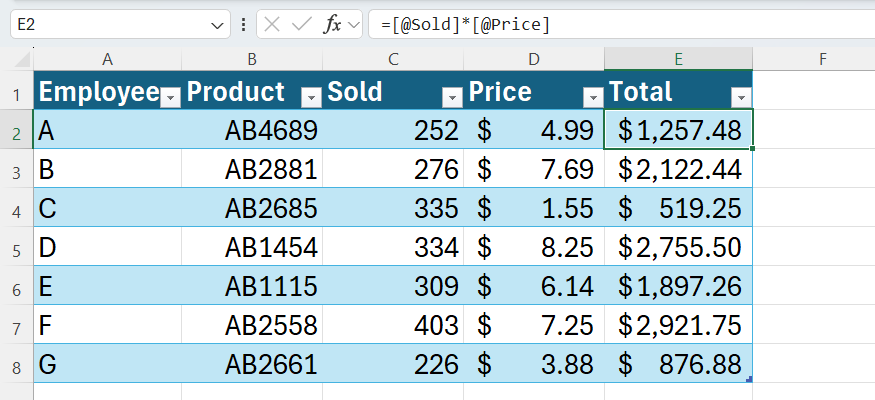The width and height of the screenshot is (875, 400).
Task: Select the Total cell $1,897.26
Action: [679, 286]
